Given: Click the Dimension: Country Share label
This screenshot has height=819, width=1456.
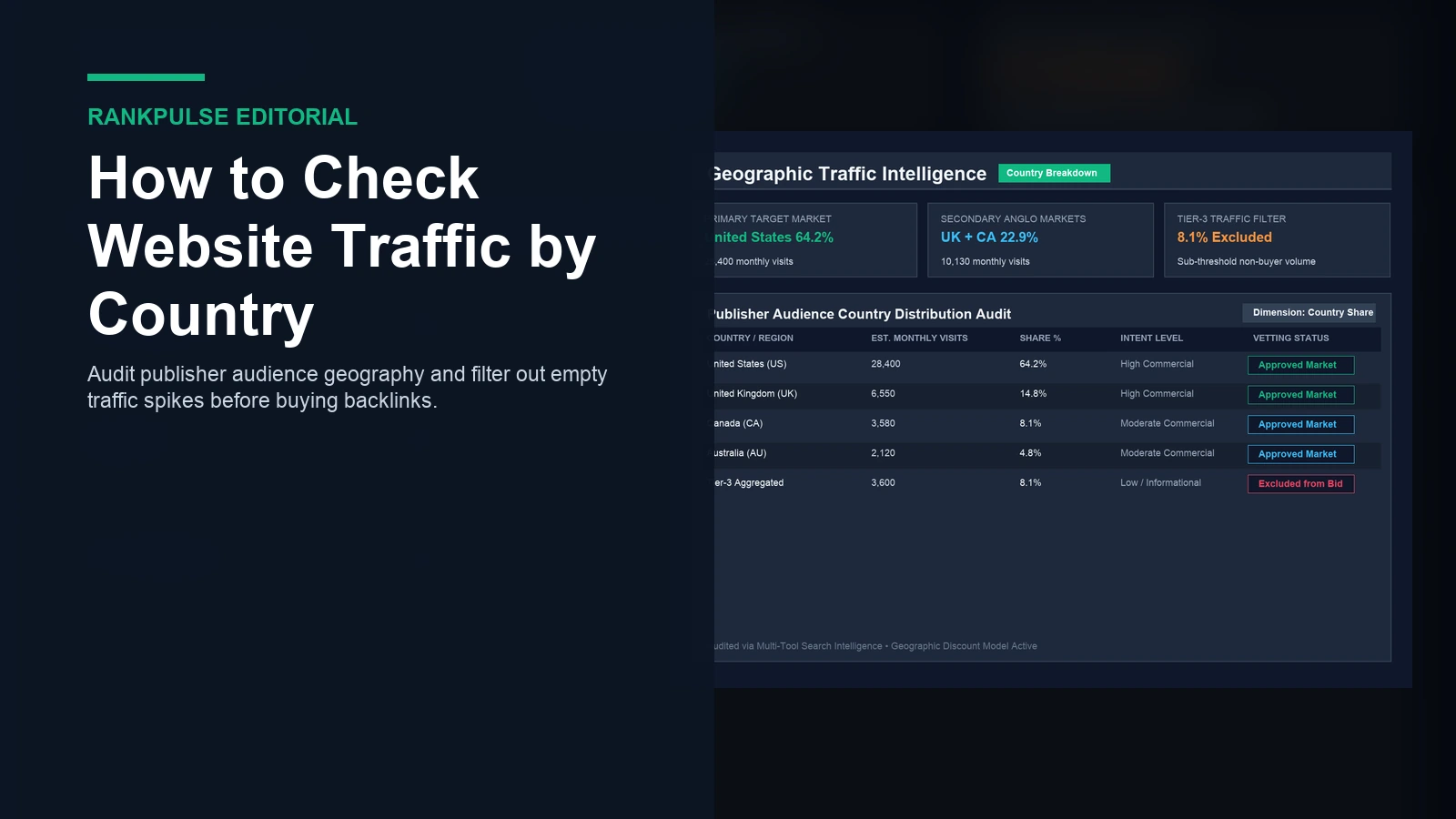Looking at the screenshot, I should tap(1309, 312).
